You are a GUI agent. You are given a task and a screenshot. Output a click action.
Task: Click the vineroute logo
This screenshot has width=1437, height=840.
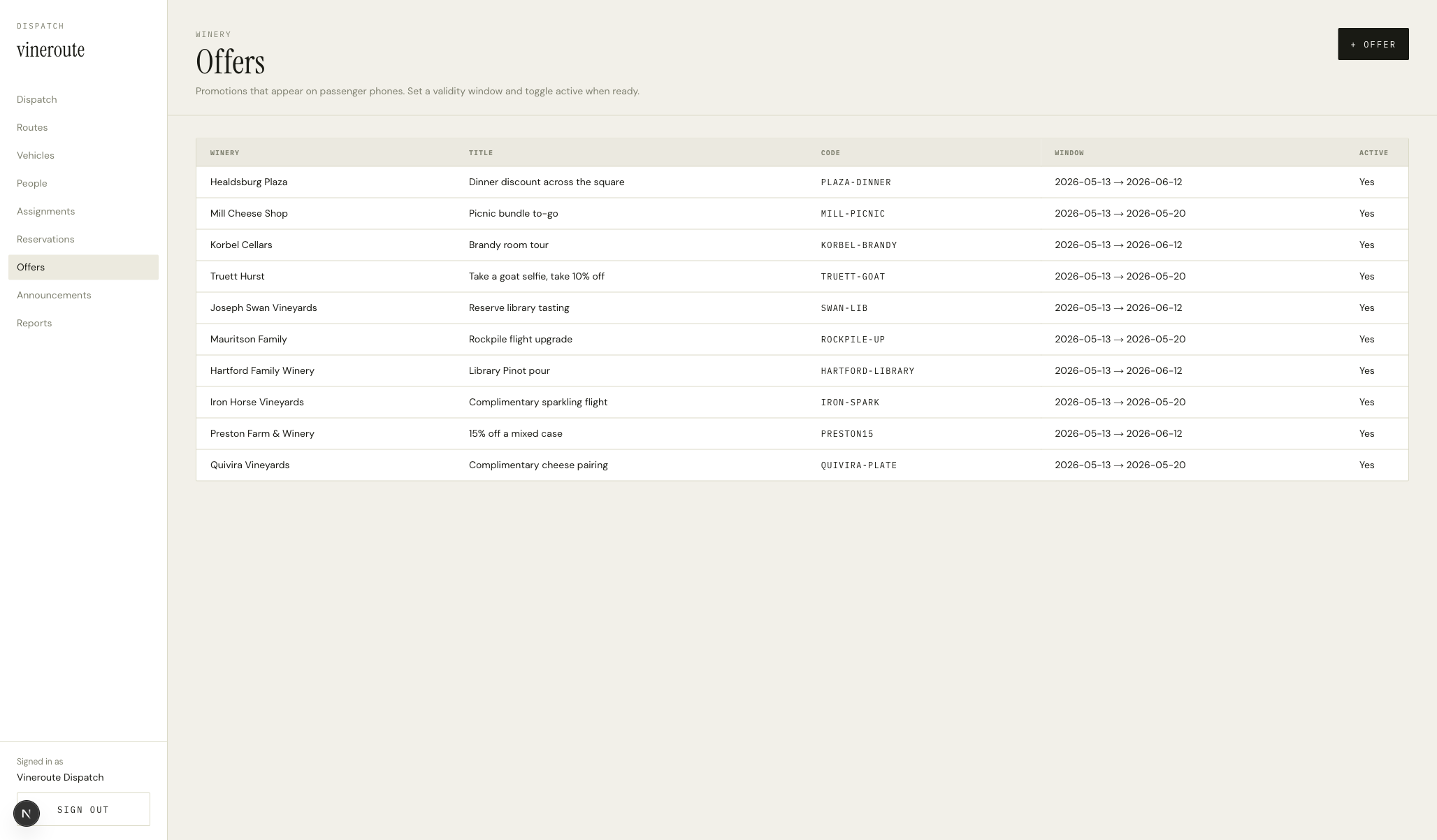click(50, 50)
